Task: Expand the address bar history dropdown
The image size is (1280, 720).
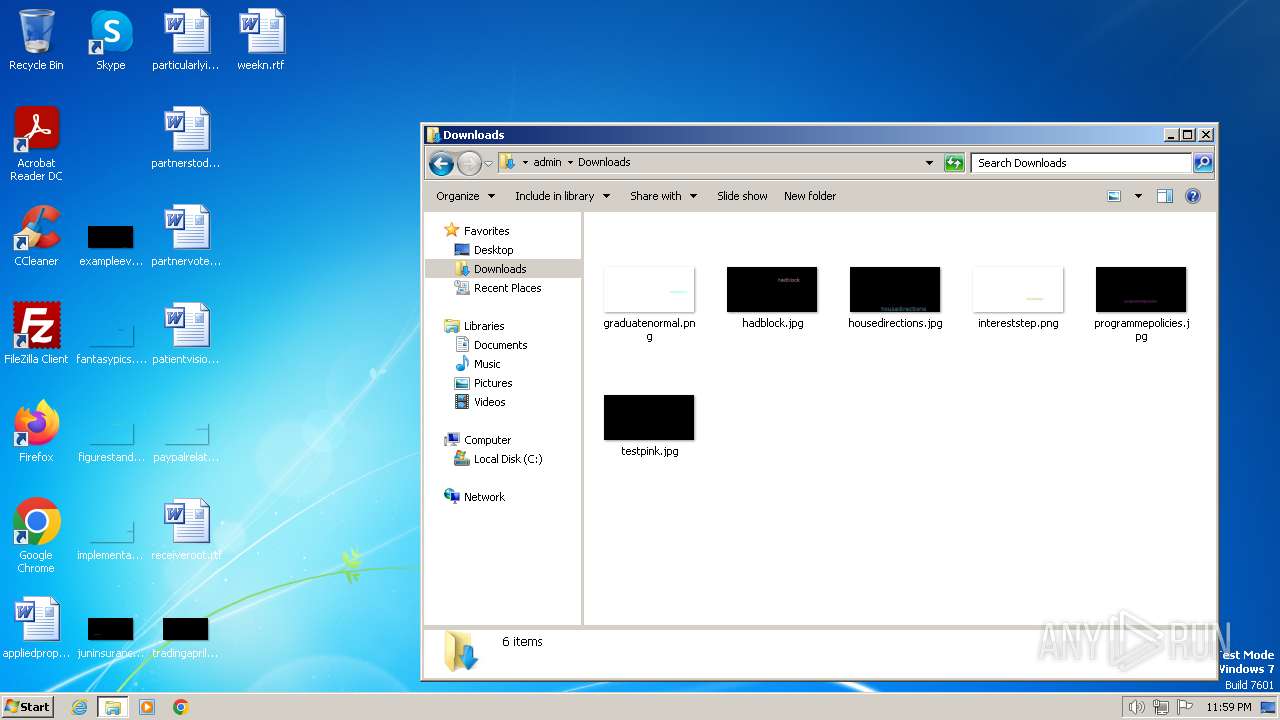Action: pos(929,163)
